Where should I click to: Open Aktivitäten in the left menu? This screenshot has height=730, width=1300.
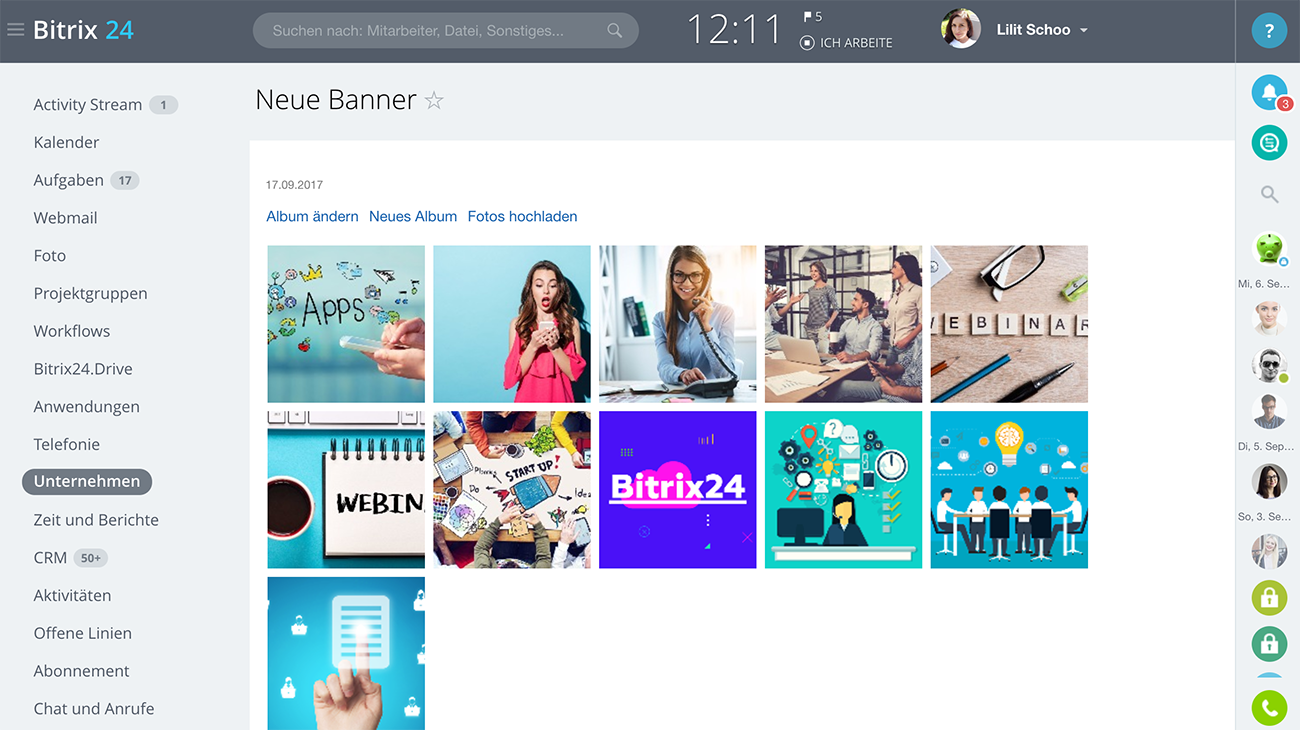tap(72, 595)
